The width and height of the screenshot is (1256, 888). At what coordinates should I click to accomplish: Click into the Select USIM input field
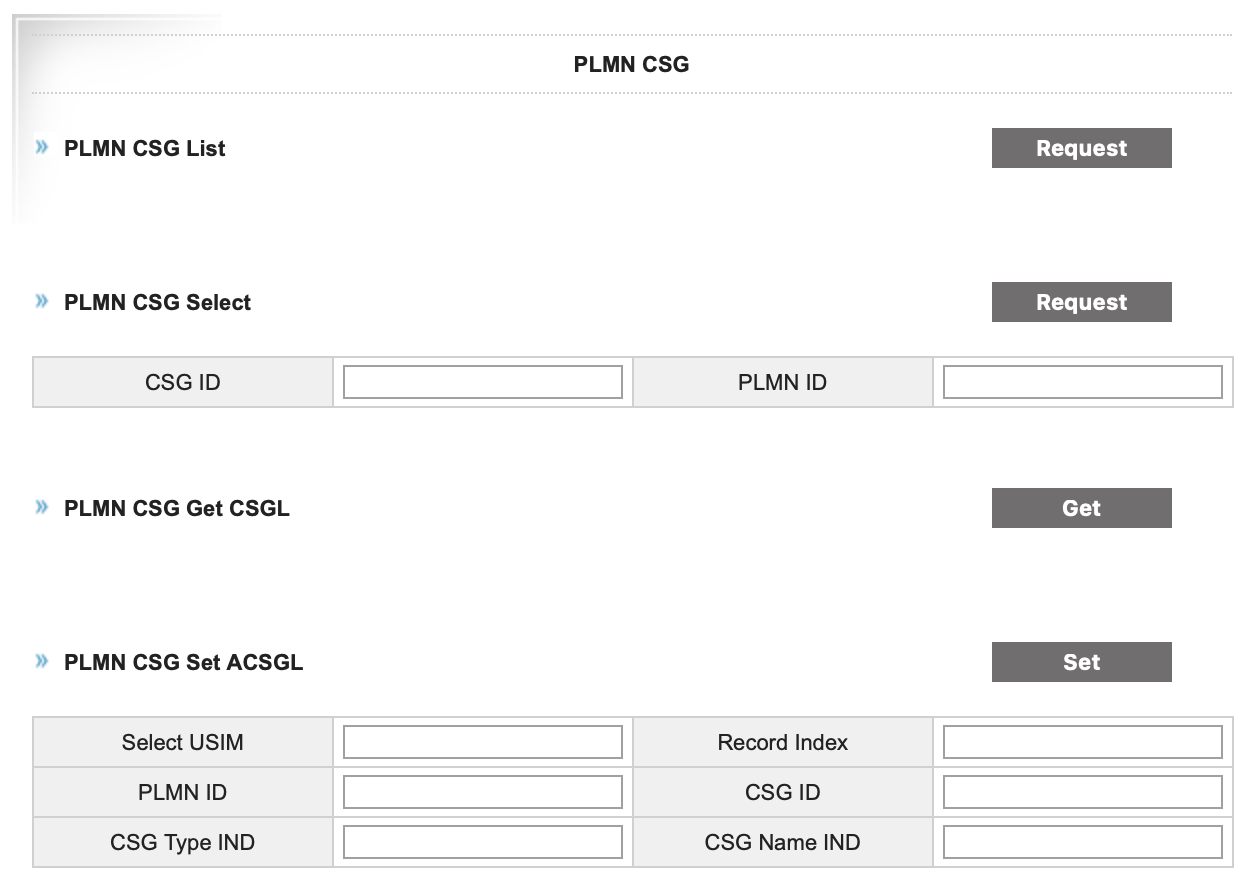(483, 742)
